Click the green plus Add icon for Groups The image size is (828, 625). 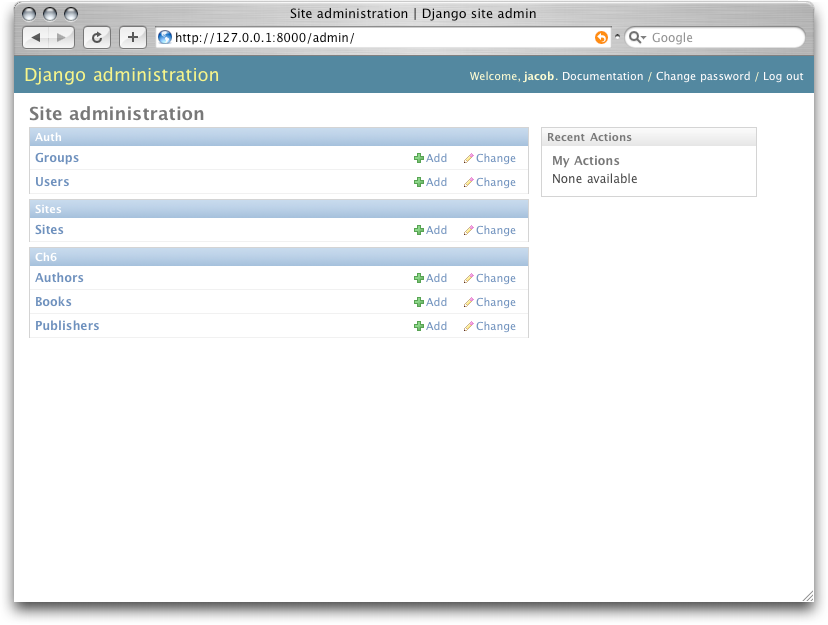pos(419,158)
